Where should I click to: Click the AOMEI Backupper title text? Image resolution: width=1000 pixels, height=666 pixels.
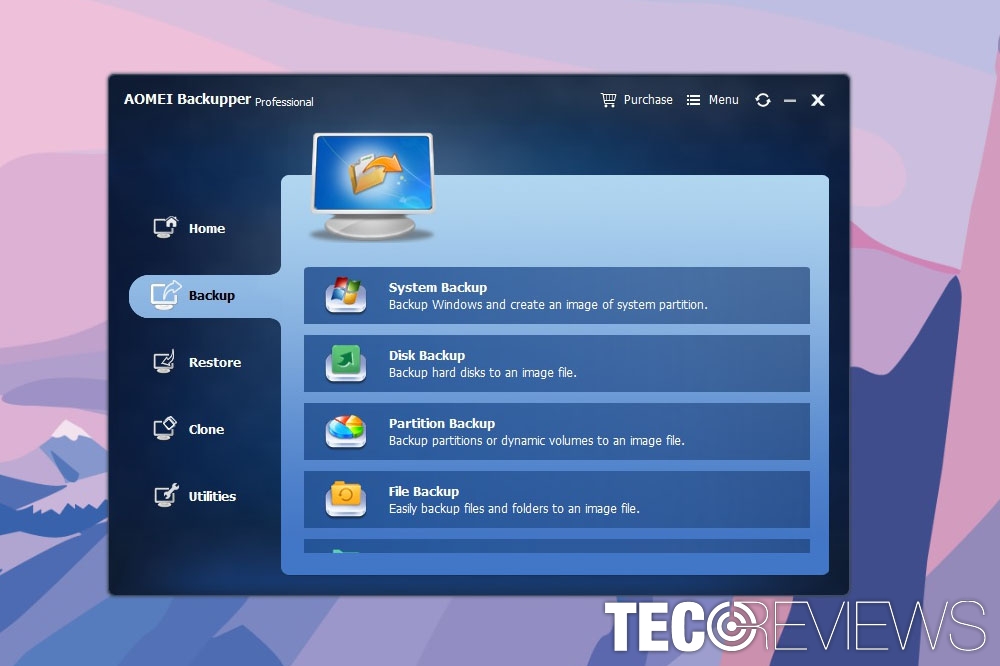pos(188,99)
